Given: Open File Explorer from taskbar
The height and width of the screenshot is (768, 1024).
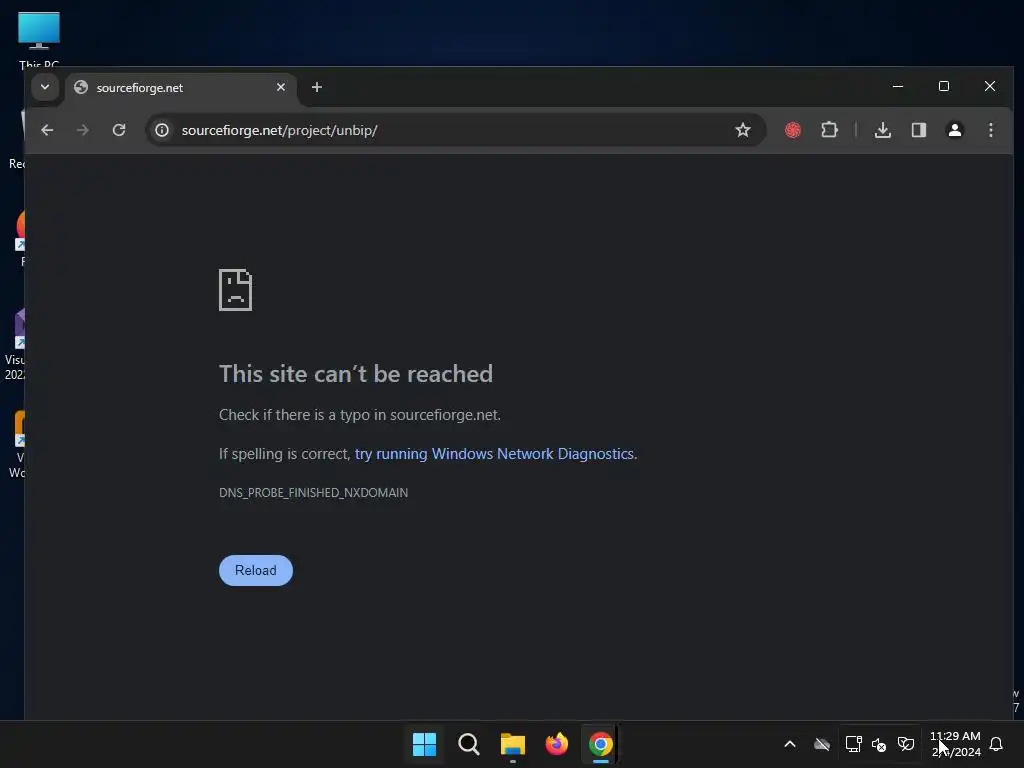Looking at the screenshot, I should pos(513,744).
